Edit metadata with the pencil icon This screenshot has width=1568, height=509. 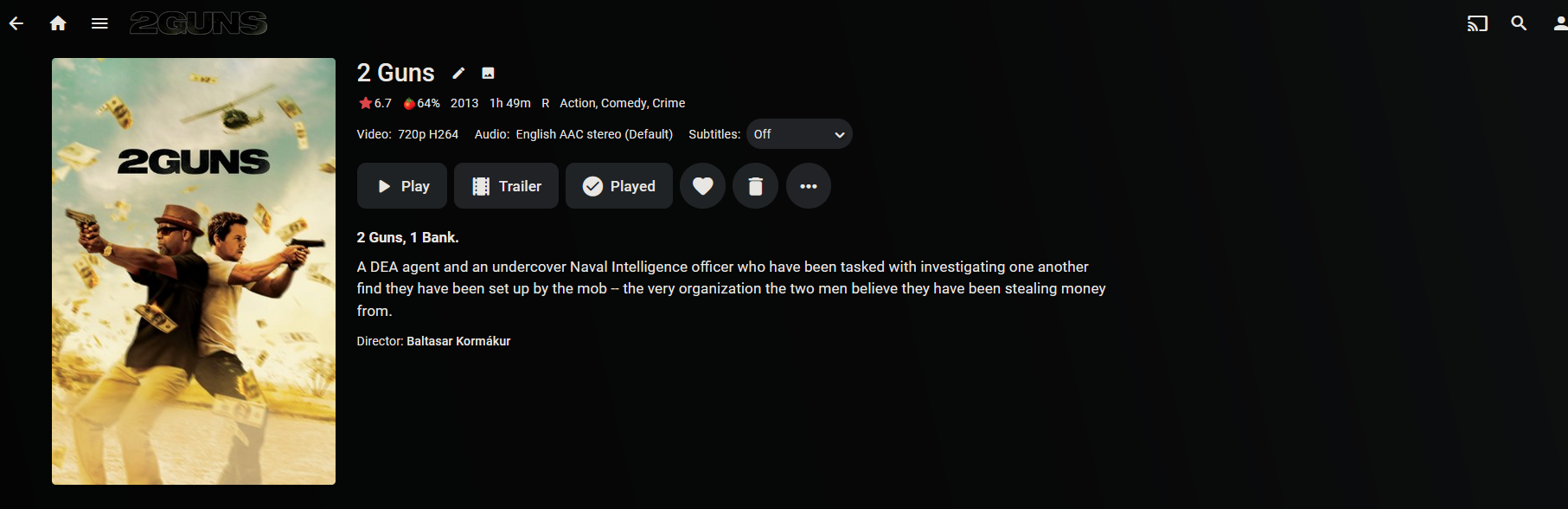[458, 74]
